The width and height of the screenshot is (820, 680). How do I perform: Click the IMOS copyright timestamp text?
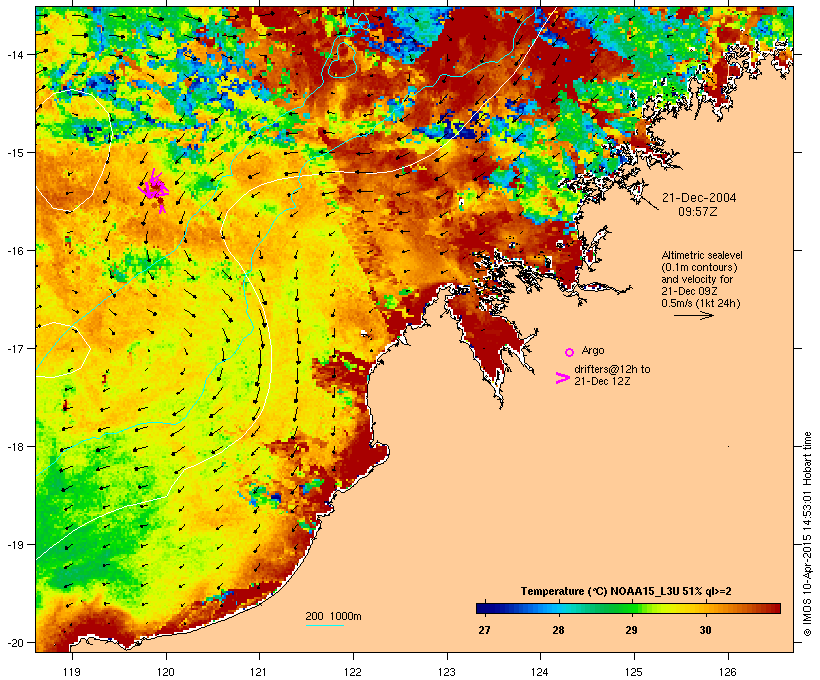pos(807,534)
